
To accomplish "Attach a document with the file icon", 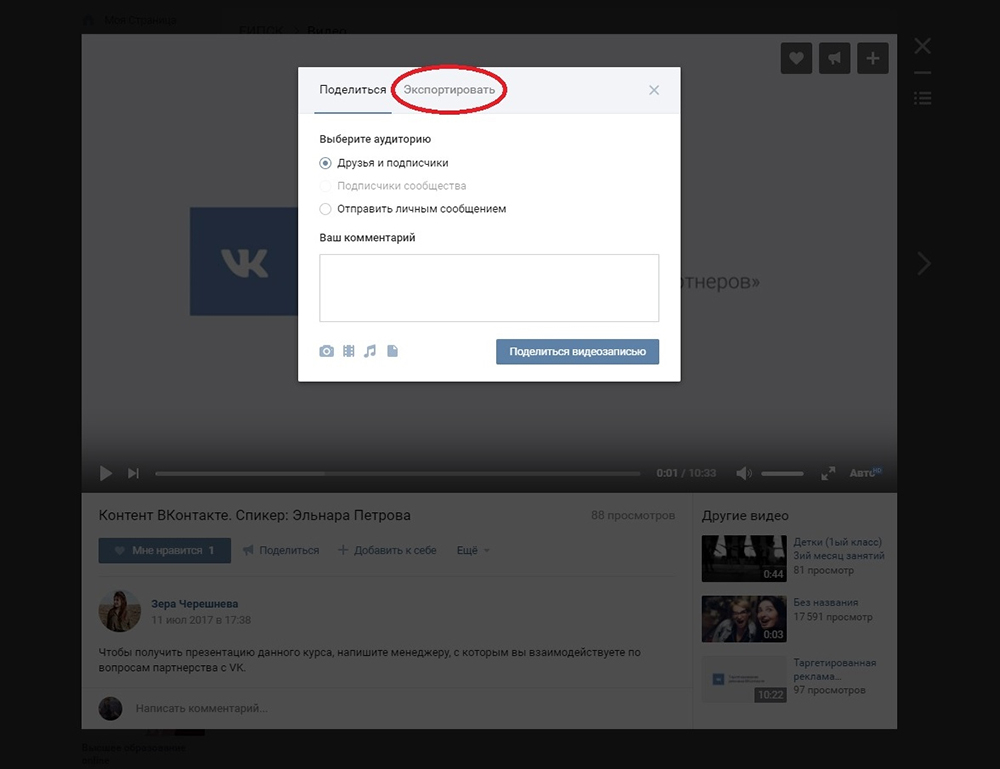I will tap(392, 351).
